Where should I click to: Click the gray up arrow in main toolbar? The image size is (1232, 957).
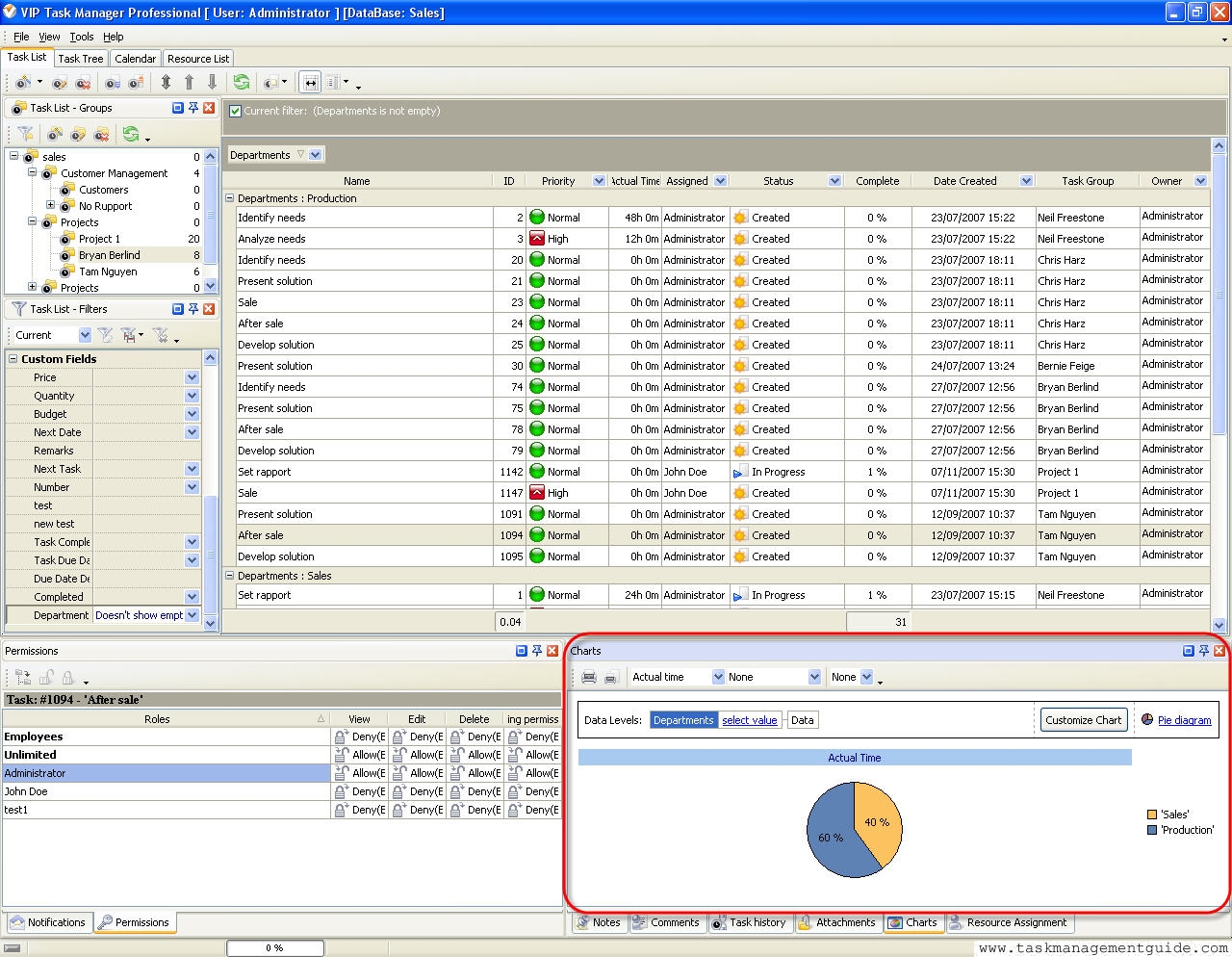coord(189,83)
